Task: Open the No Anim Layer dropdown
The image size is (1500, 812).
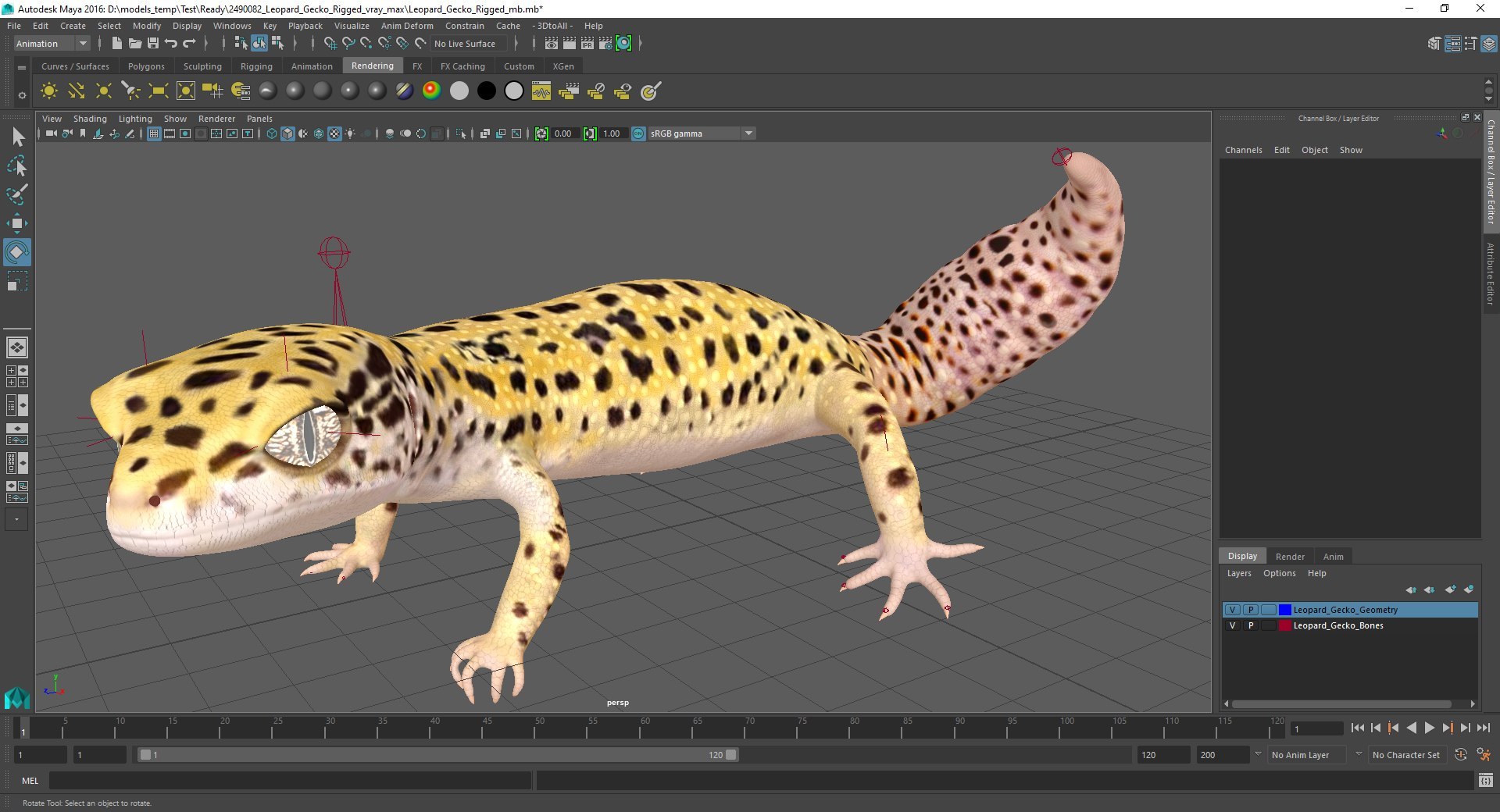Action: coord(1308,755)
